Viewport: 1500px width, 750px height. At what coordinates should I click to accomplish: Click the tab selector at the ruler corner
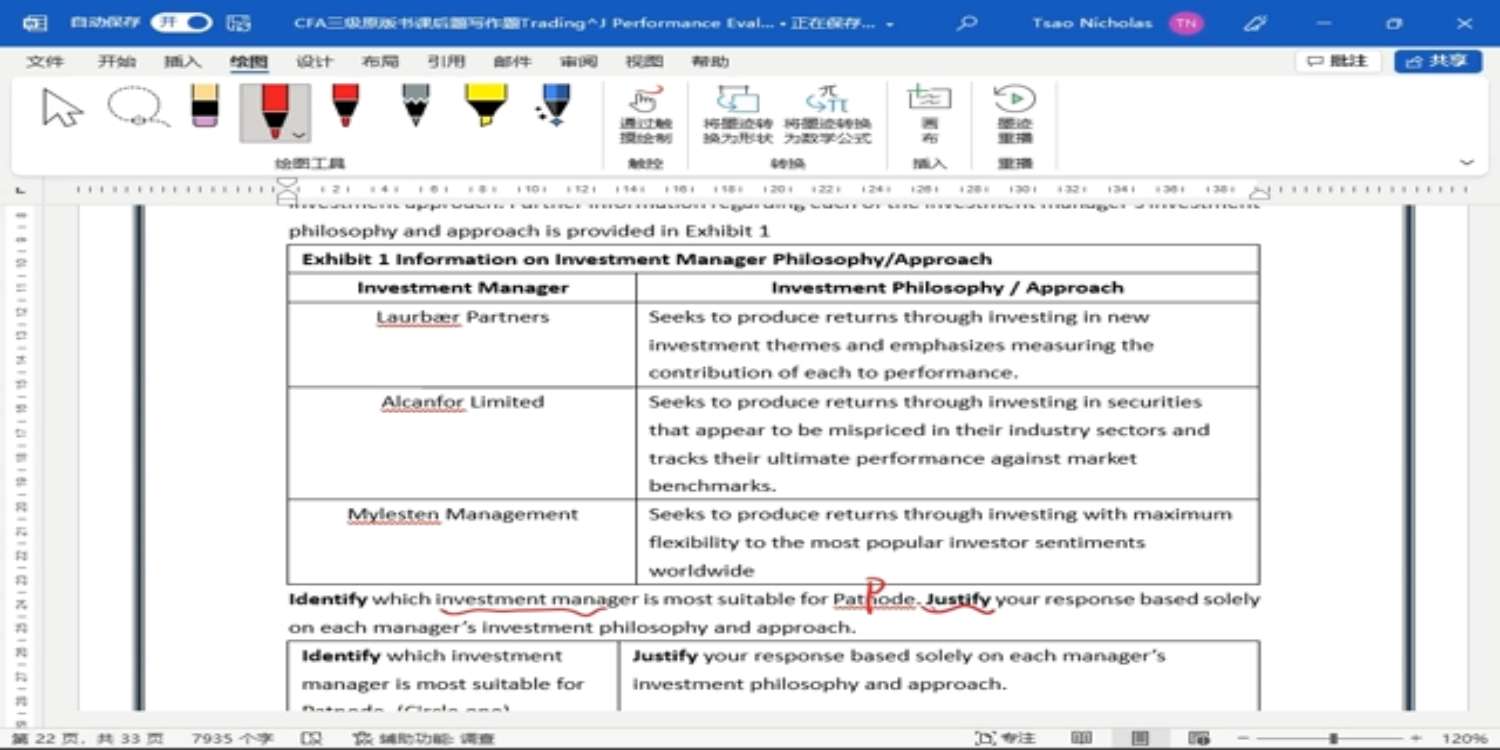click(22, 189)
